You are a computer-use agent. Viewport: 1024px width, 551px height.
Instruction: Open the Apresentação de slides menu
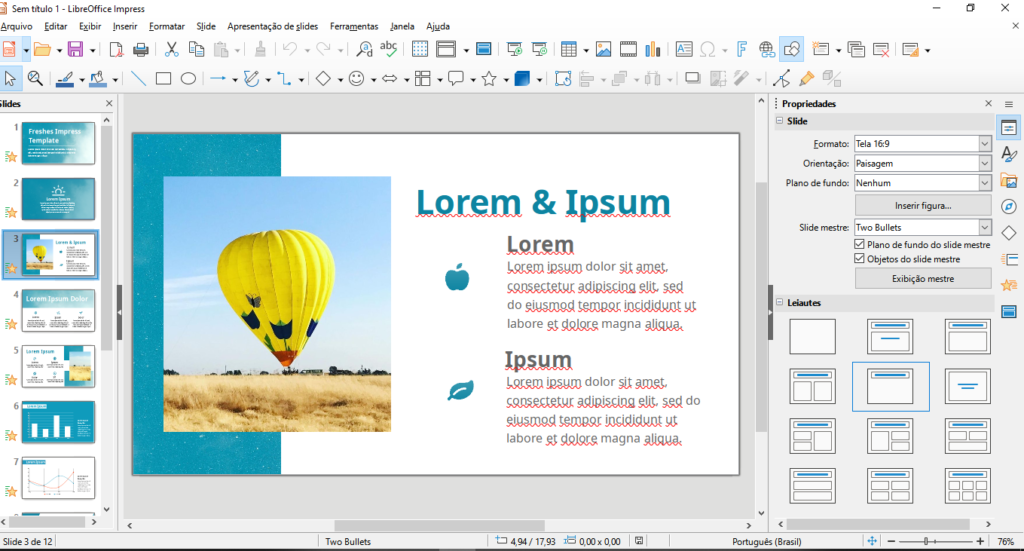272,26
